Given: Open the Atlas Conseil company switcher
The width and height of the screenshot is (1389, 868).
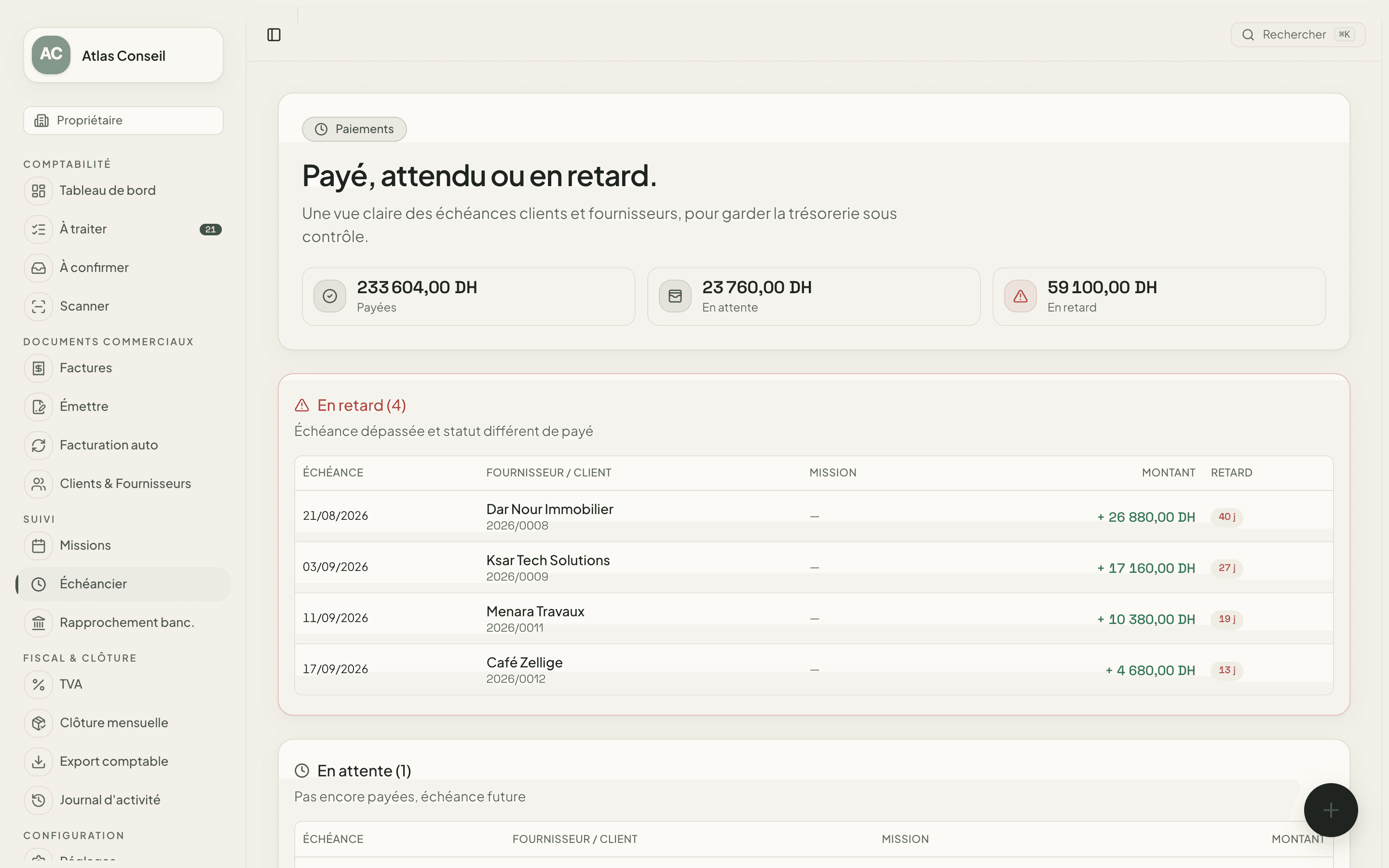Looking at the screenshot, I should (x=123, y=55).
